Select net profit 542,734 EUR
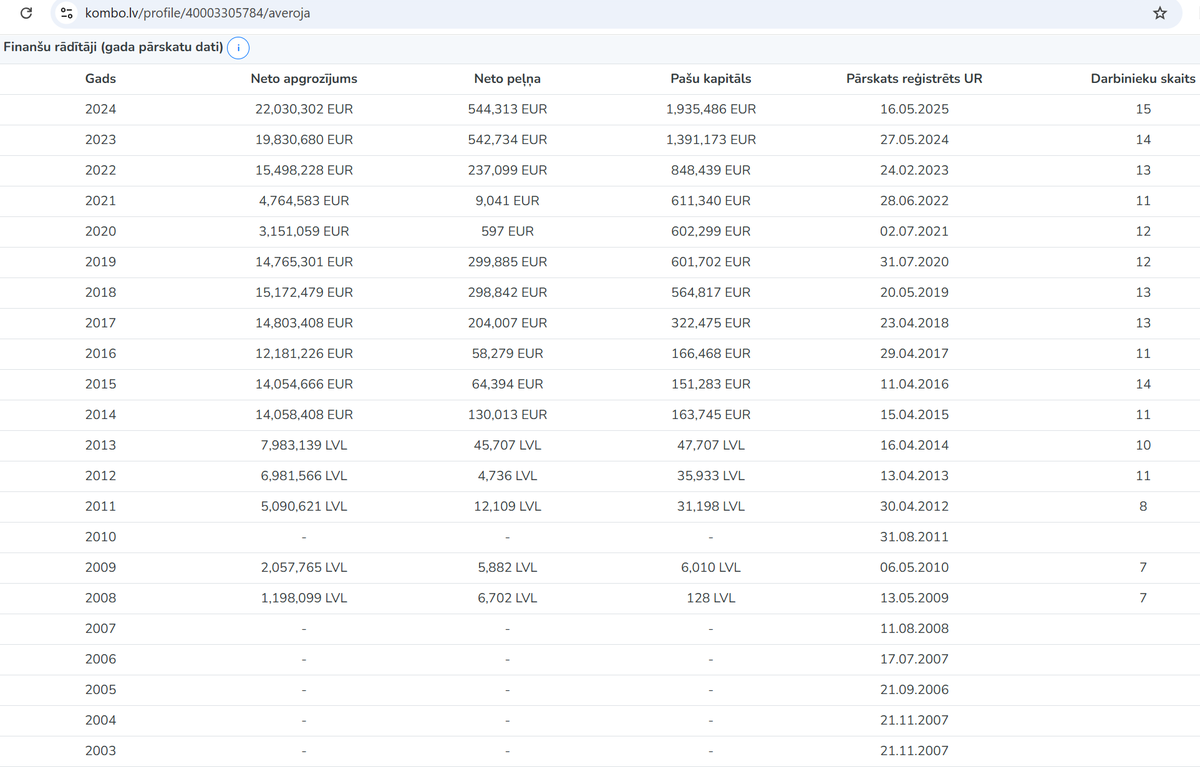 (507, 140)
